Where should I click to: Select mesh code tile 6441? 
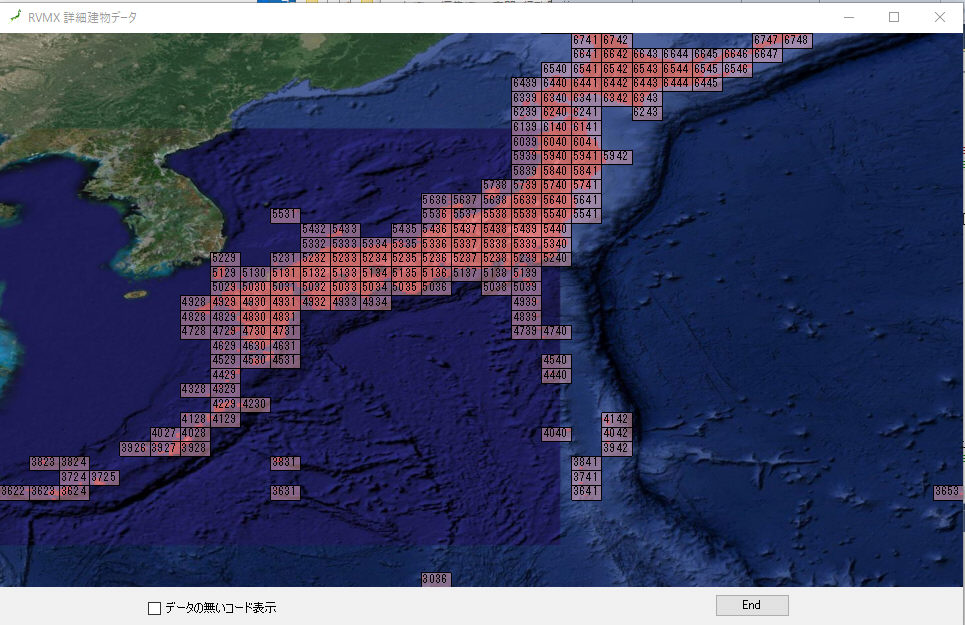[x=586, y=83]
